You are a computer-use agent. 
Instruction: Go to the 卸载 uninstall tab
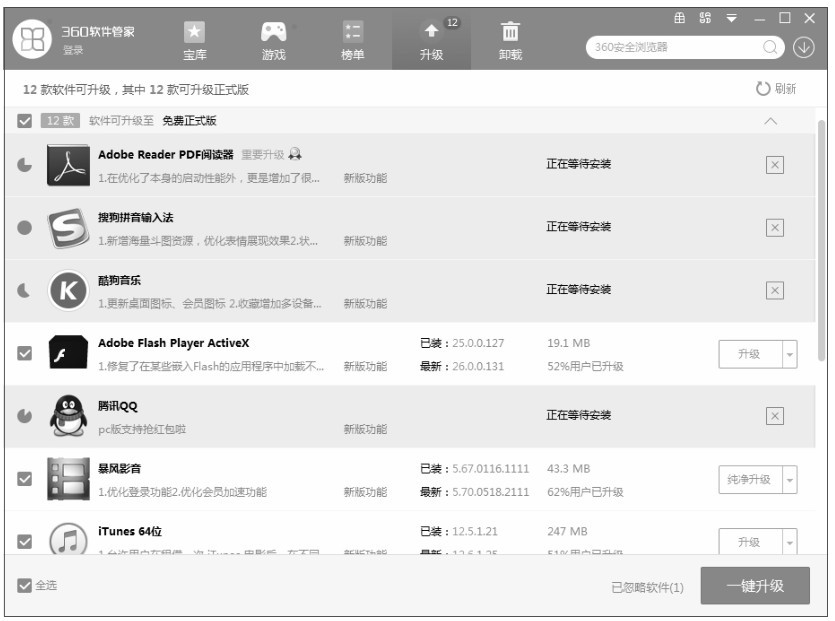click(510, 40)
